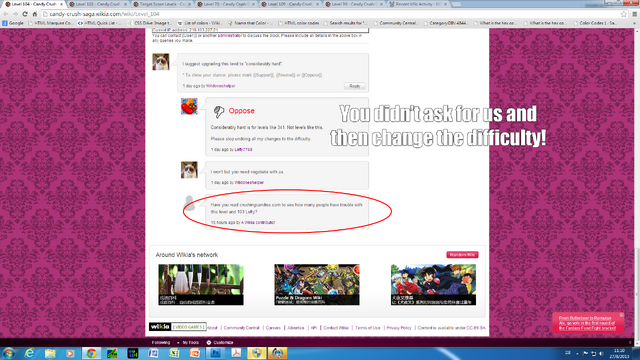Screen dimensions: 640x360
Task: Open the Color Codes bookmark
Action: tap(596, 23)
